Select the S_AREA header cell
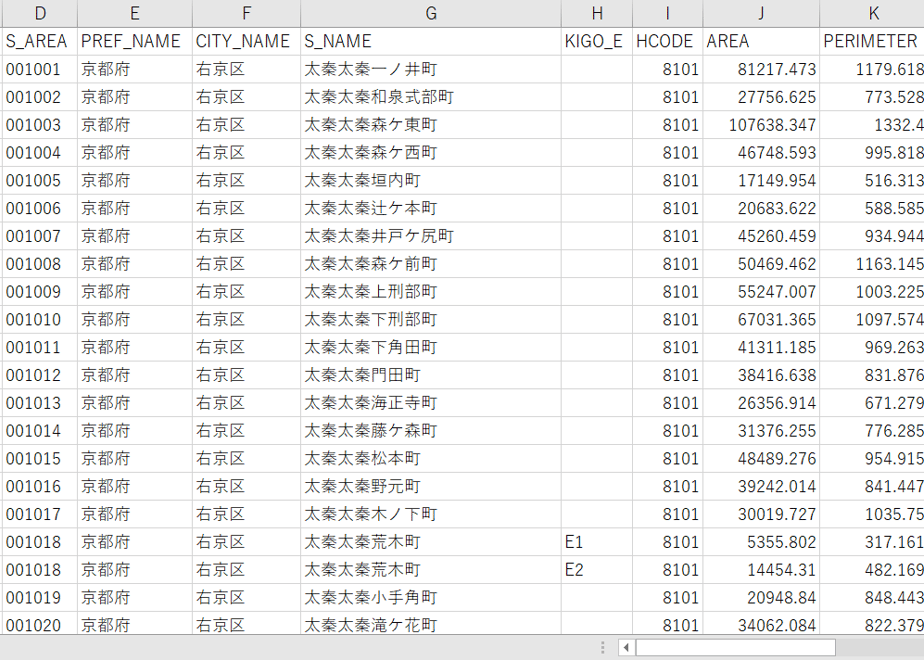 point(39,41)
